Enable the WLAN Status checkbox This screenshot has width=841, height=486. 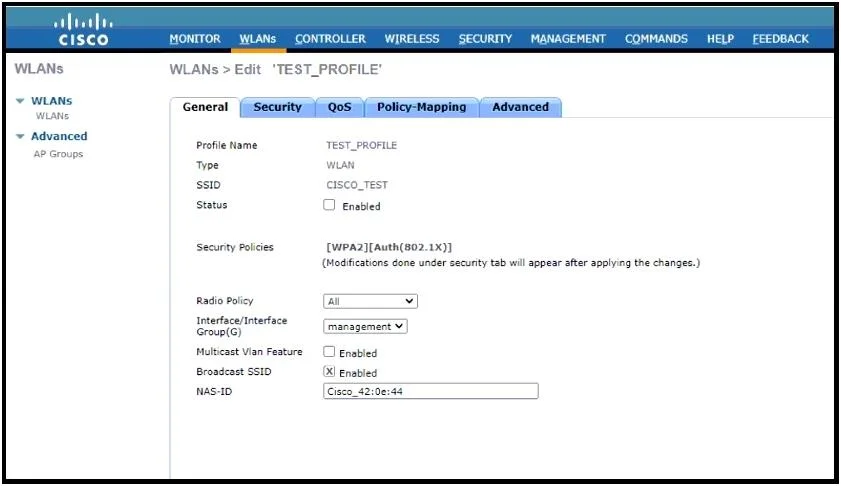click(x=329, y=205)
